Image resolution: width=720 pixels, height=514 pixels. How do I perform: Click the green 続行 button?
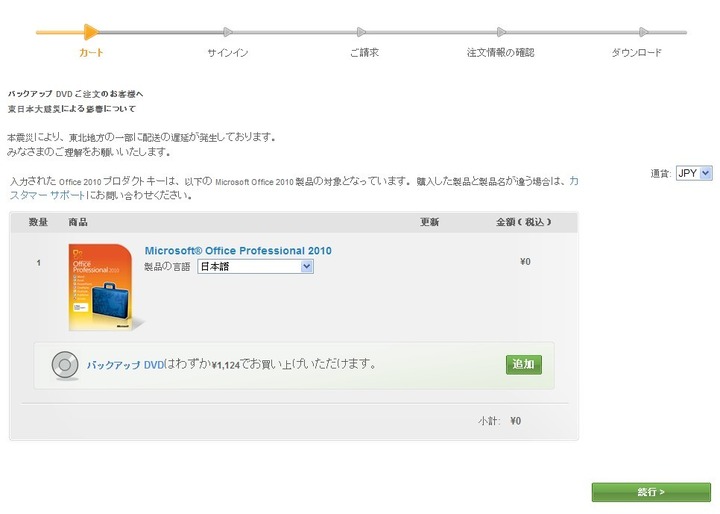point(651,492)
